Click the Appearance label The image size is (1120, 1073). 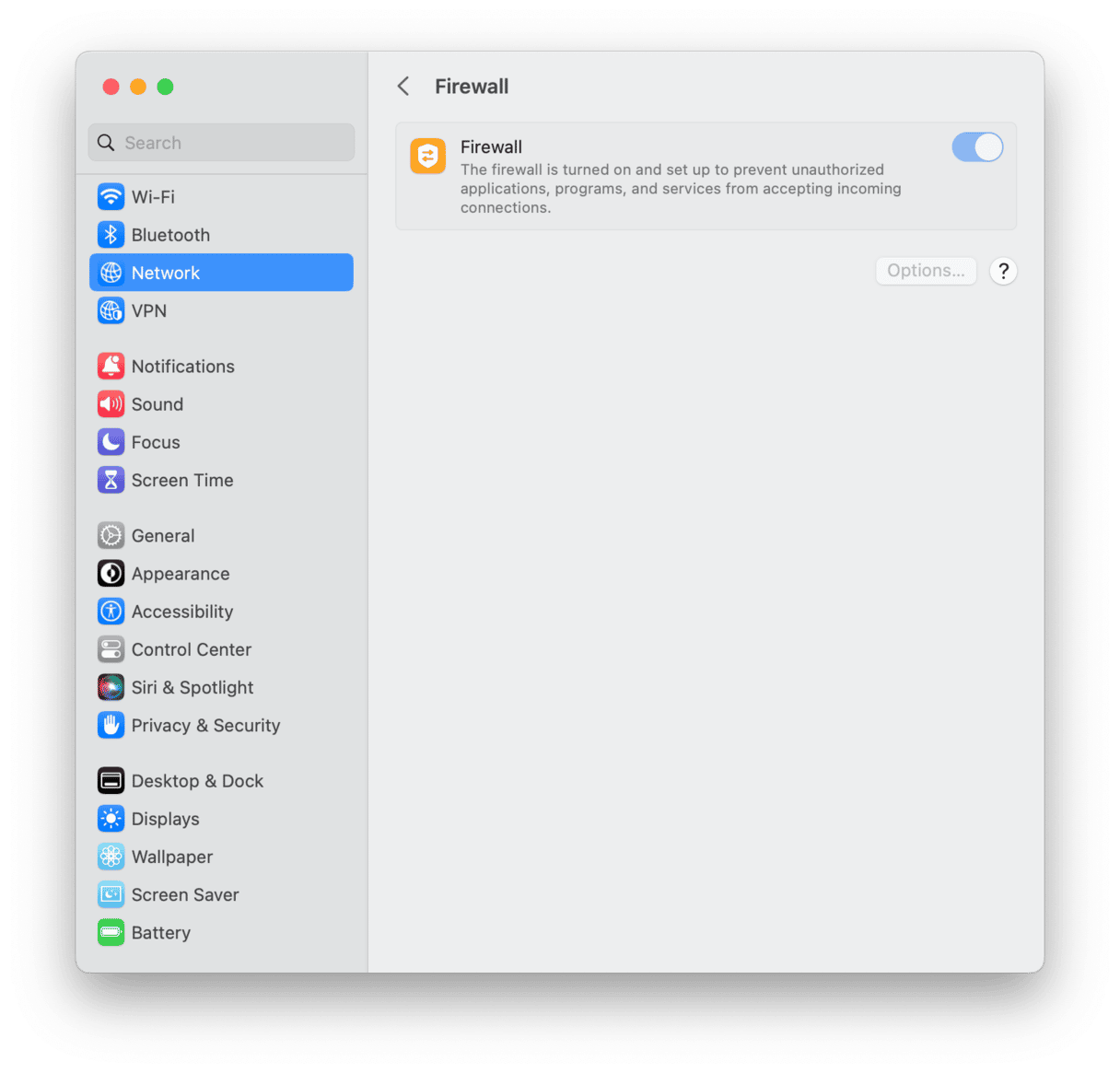tap(181, 574)
